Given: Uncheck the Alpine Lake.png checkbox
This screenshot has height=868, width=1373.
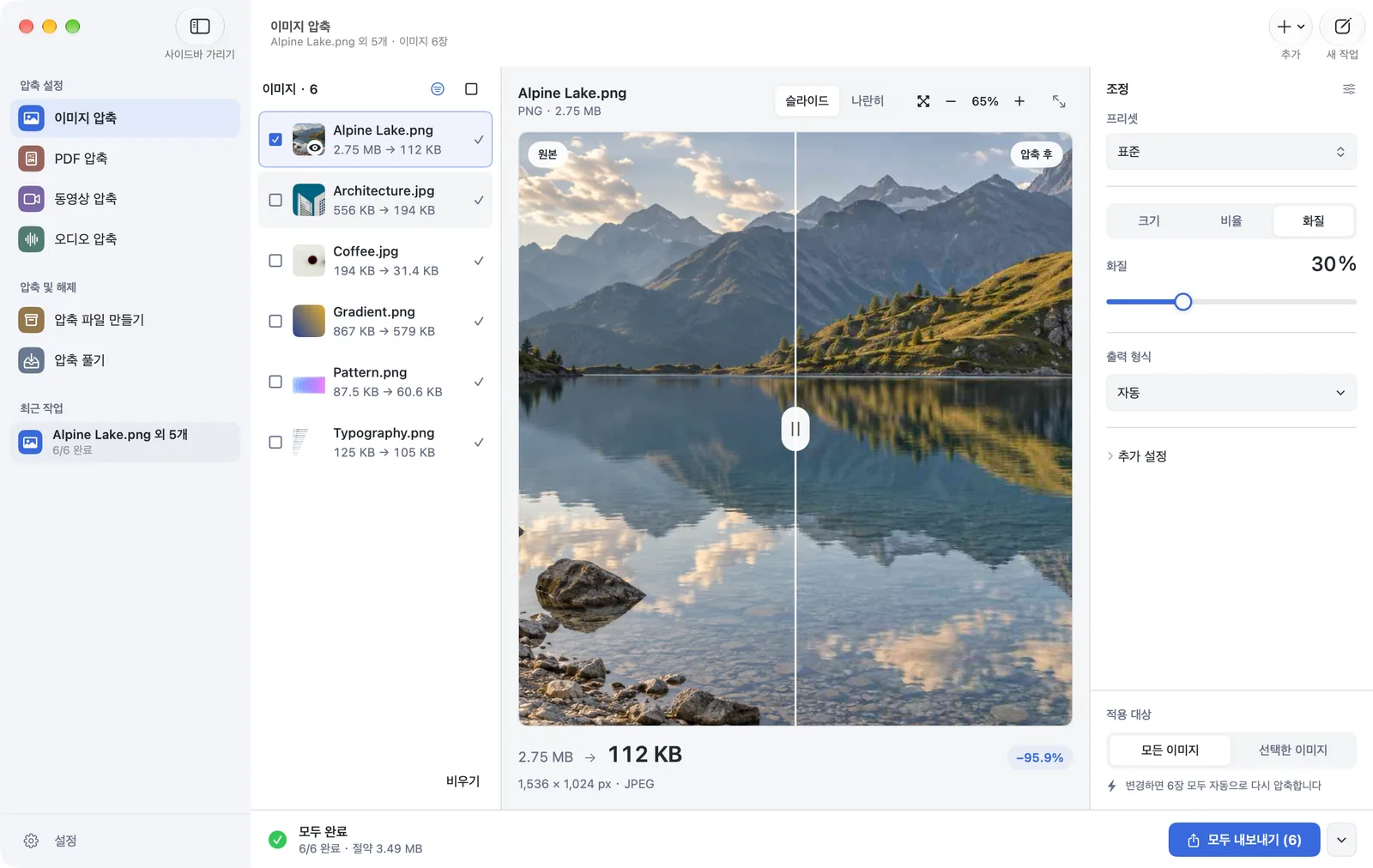Looking at the screenshot, I should 275,139.
